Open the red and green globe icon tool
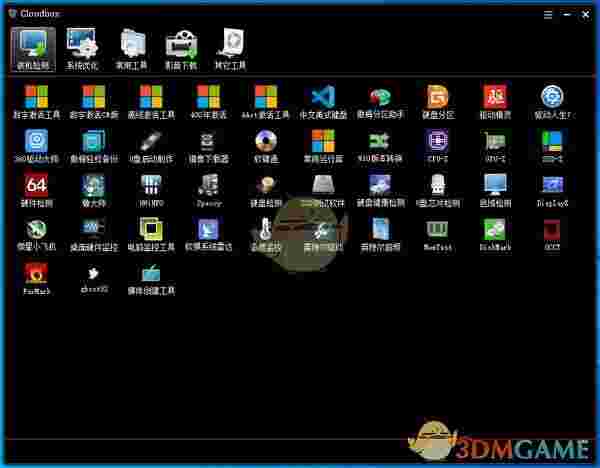Screen dimensions: 600x468 (x=380, y=96)
